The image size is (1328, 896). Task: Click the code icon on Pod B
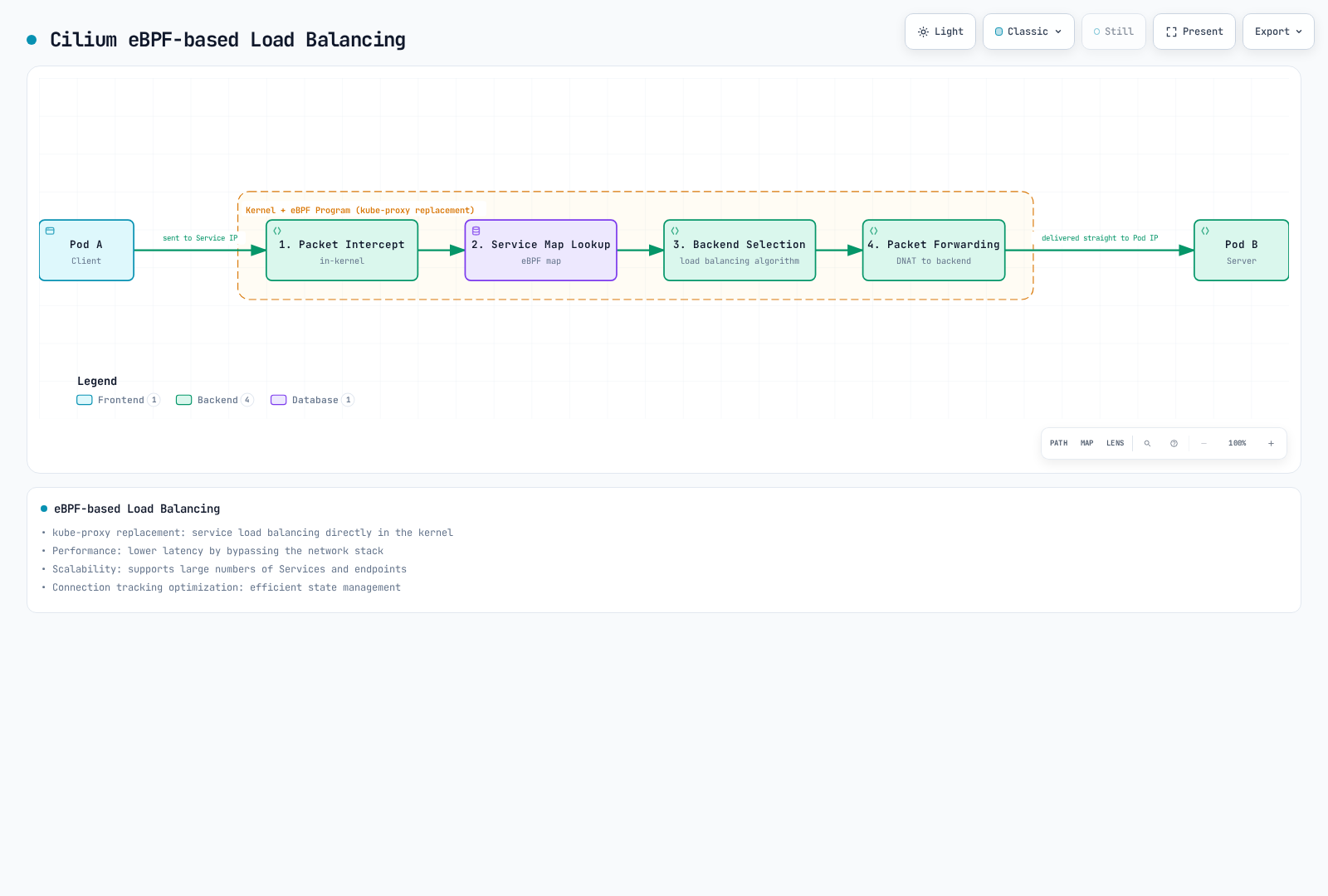coord(1205,231)
